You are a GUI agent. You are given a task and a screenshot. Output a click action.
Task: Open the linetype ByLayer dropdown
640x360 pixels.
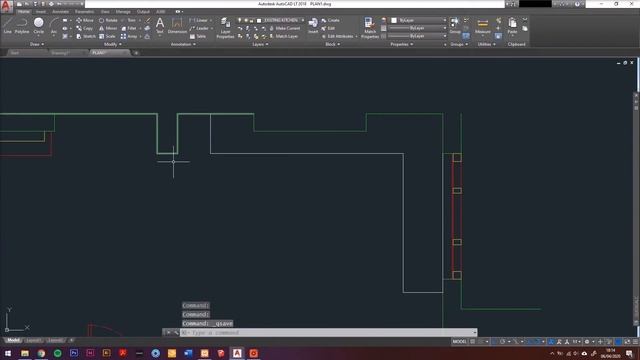pos(417,36)
